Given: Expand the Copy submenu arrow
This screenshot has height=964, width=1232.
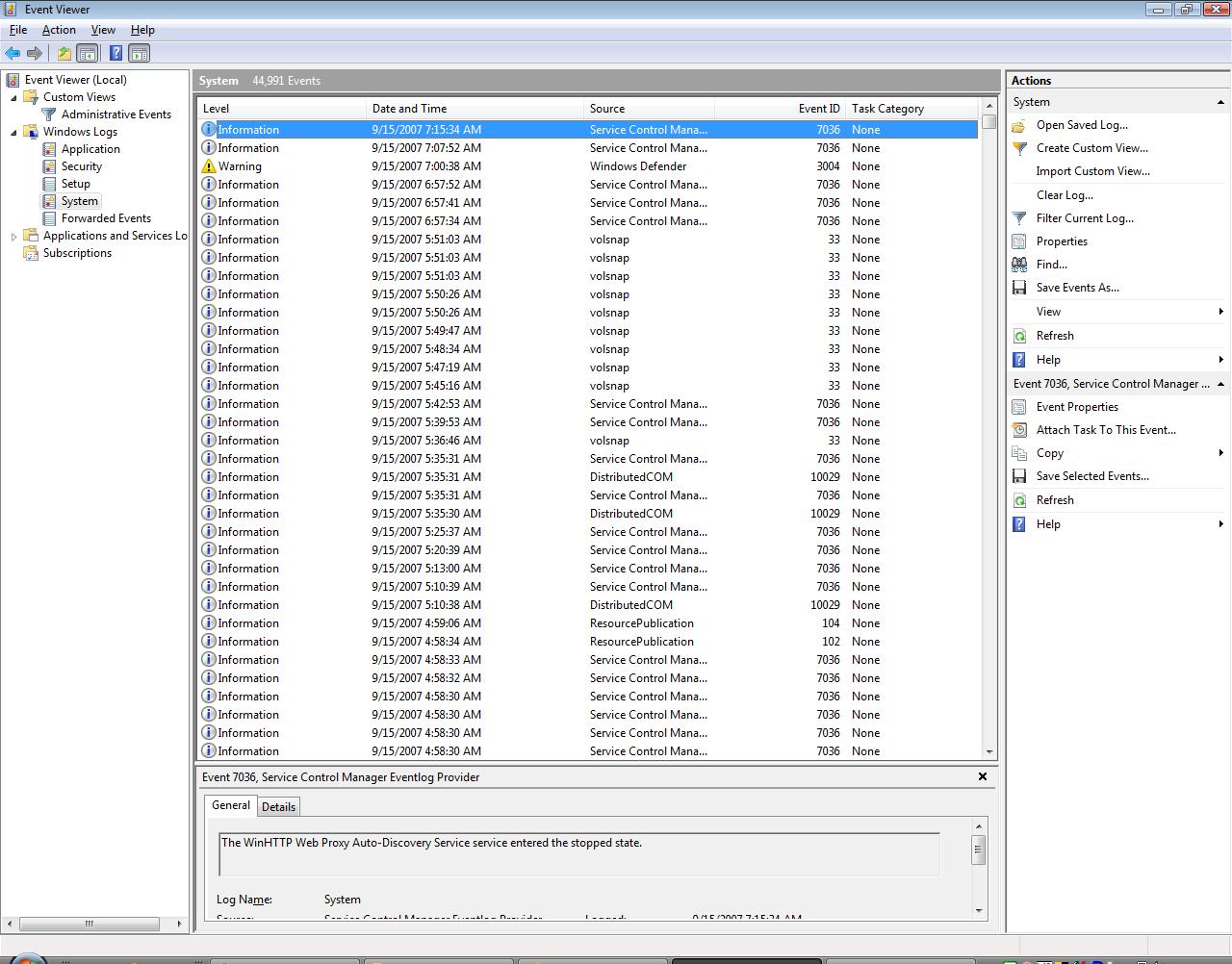Looking at the screenshot, I should click(1220, 452).
